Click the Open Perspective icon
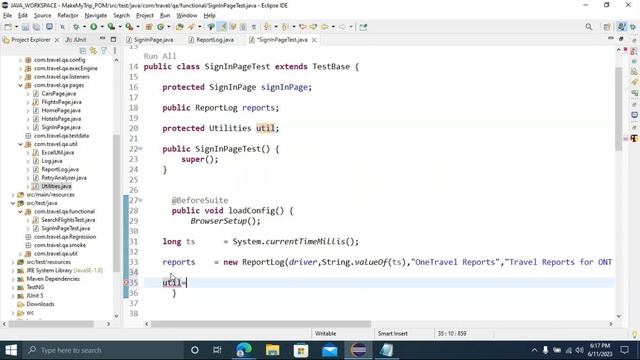 (x=607, y=27)
